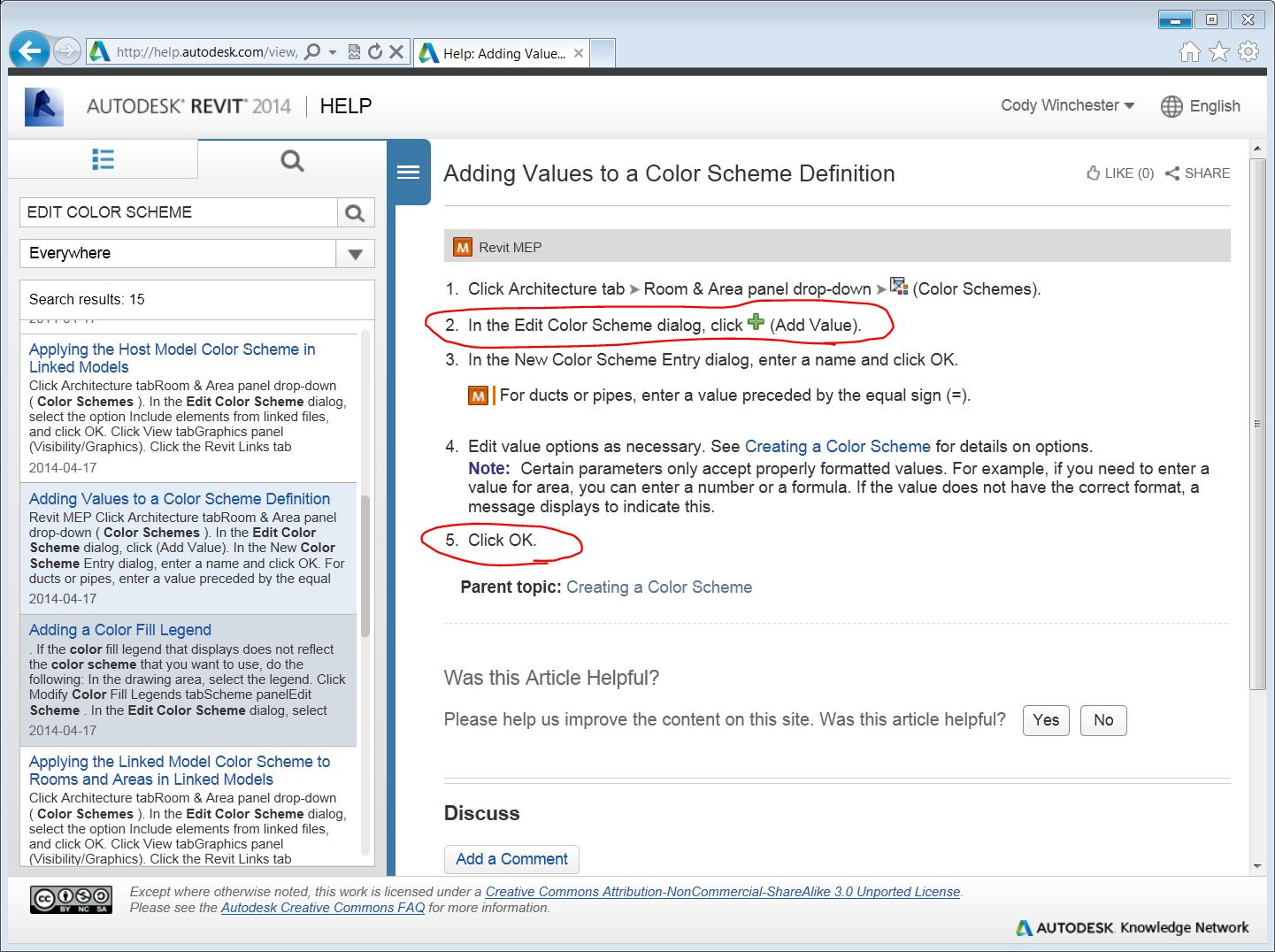This screenshot has height=952, width=1275.
Task: Open the Everywhere scope dropdown
Action: coord(197,253)
